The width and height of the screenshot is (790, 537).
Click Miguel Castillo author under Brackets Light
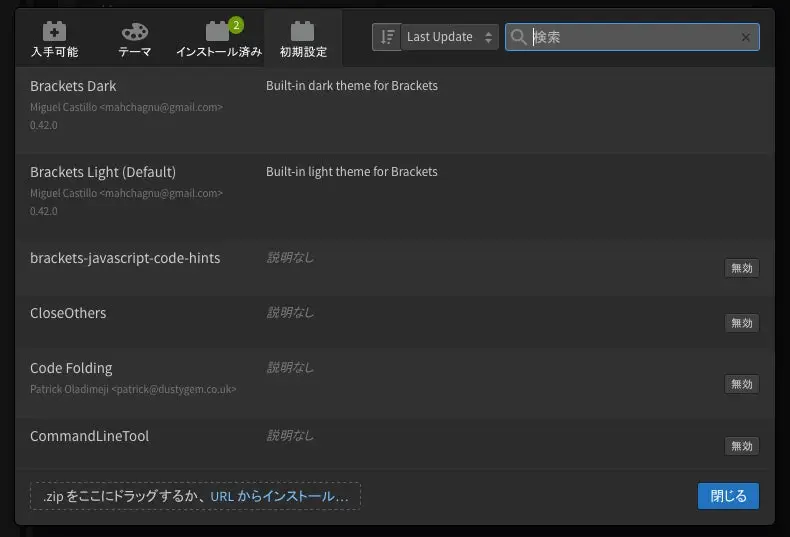pyautogui.click(x=126, y=193)
